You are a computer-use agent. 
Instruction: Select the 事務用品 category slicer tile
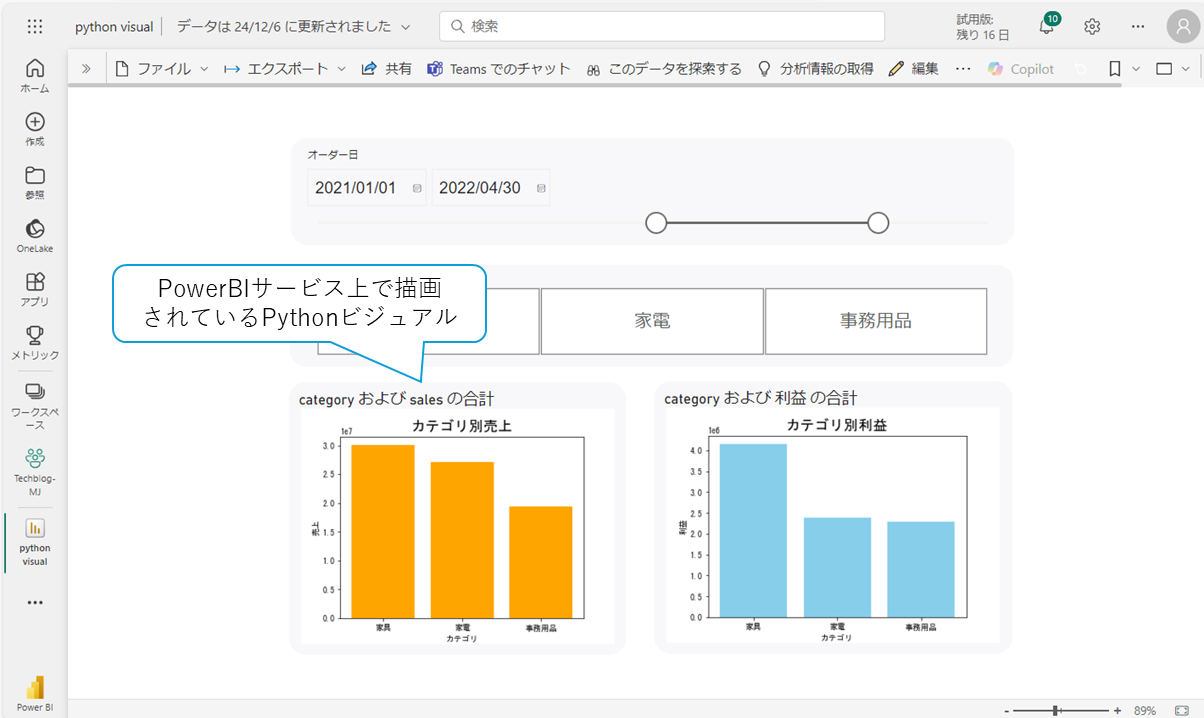pos(875,321)
